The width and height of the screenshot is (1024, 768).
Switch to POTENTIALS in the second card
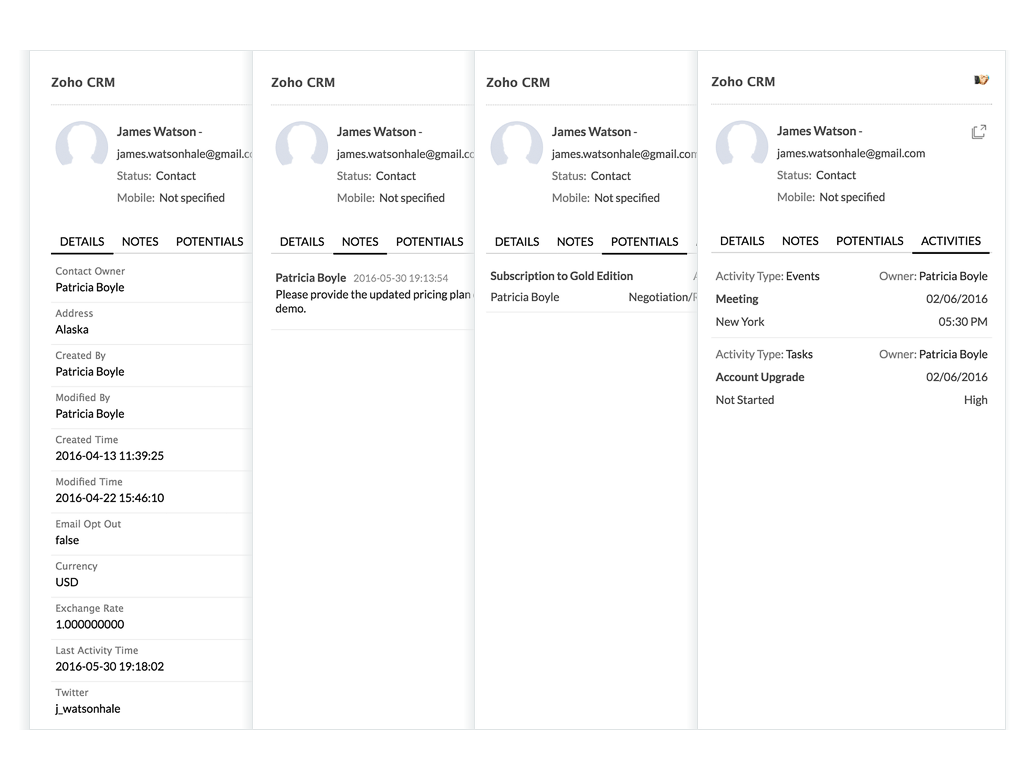(x=430, y=241)
